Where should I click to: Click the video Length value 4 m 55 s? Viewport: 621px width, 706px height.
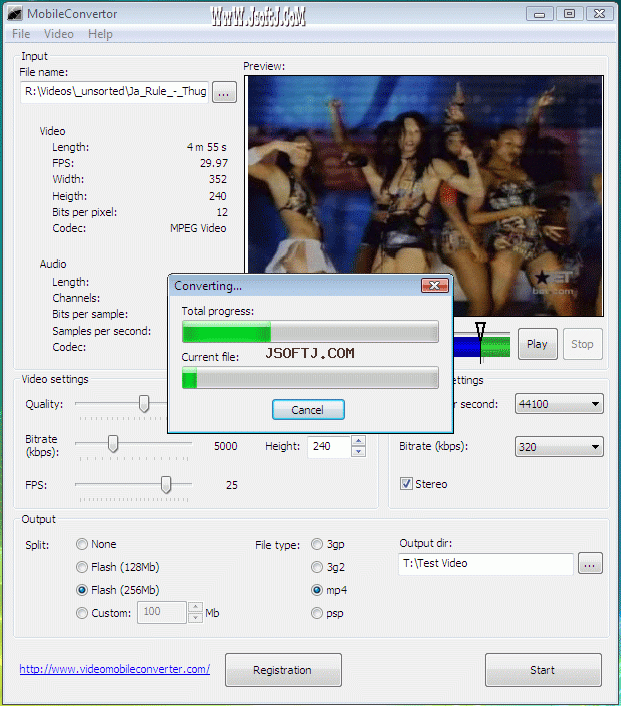(207, 147)
